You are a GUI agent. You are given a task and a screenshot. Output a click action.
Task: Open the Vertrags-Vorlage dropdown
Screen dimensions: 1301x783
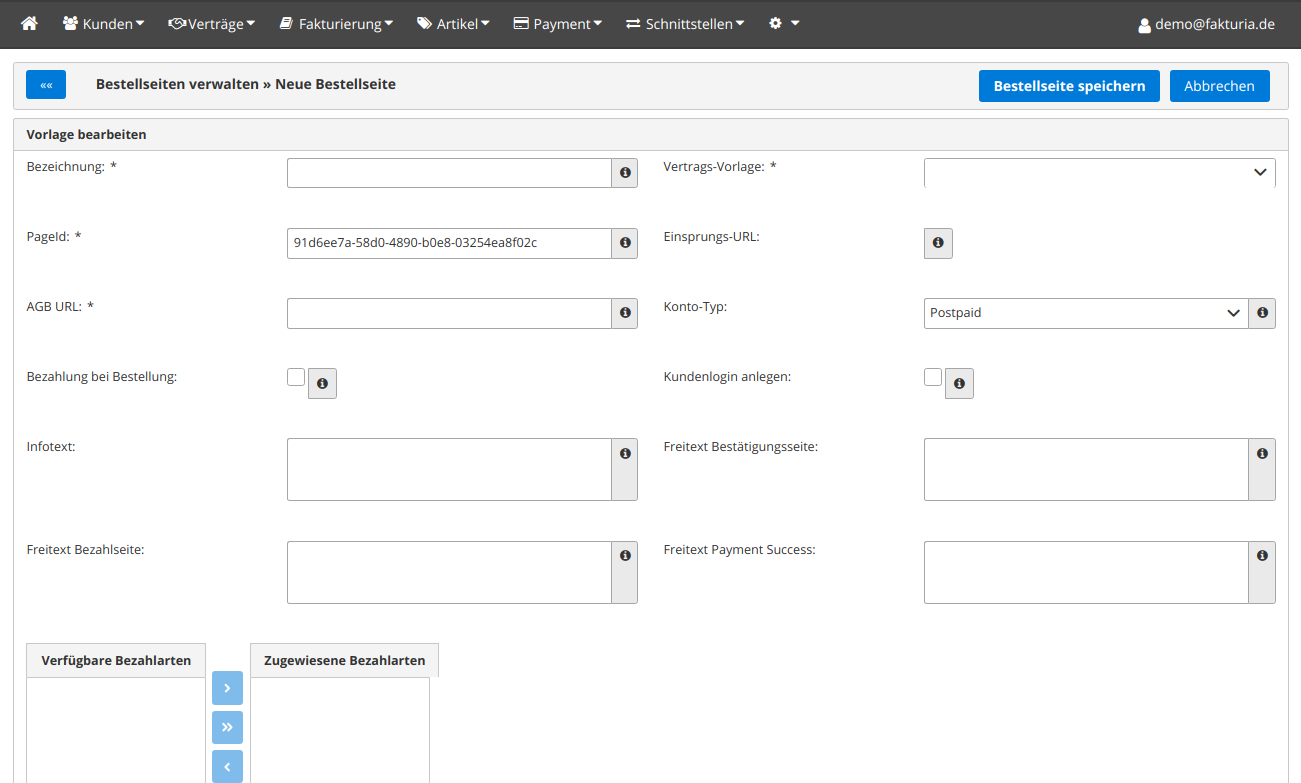pos(1099,173)
